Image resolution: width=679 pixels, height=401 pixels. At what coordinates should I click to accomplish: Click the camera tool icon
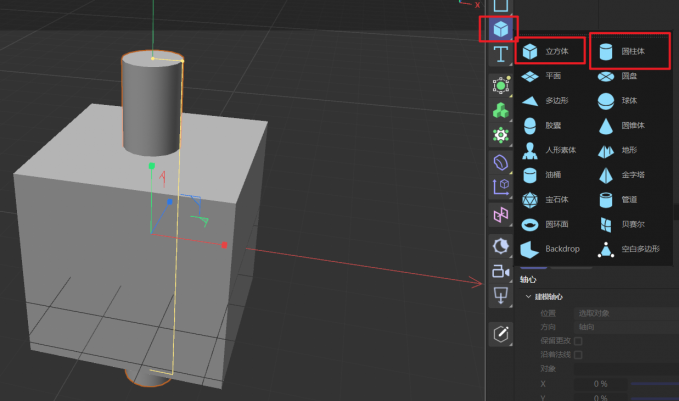coord(501,272)
